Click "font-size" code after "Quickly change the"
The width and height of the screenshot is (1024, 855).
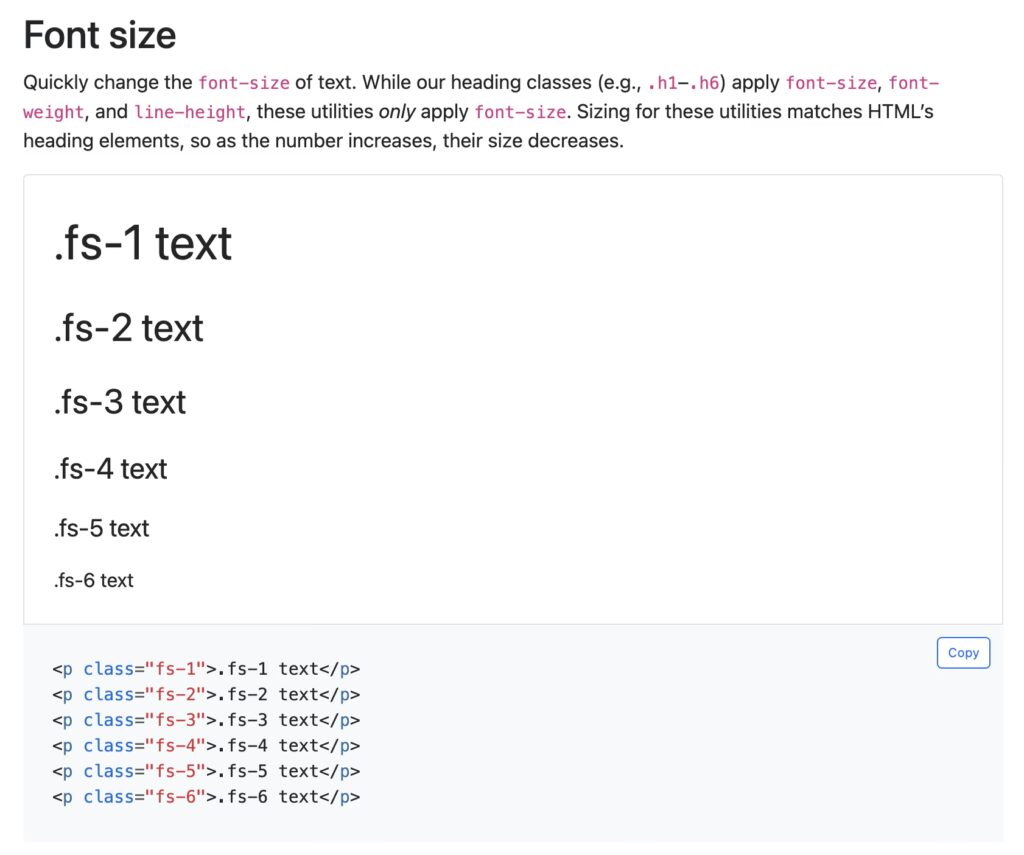(244, 83)
